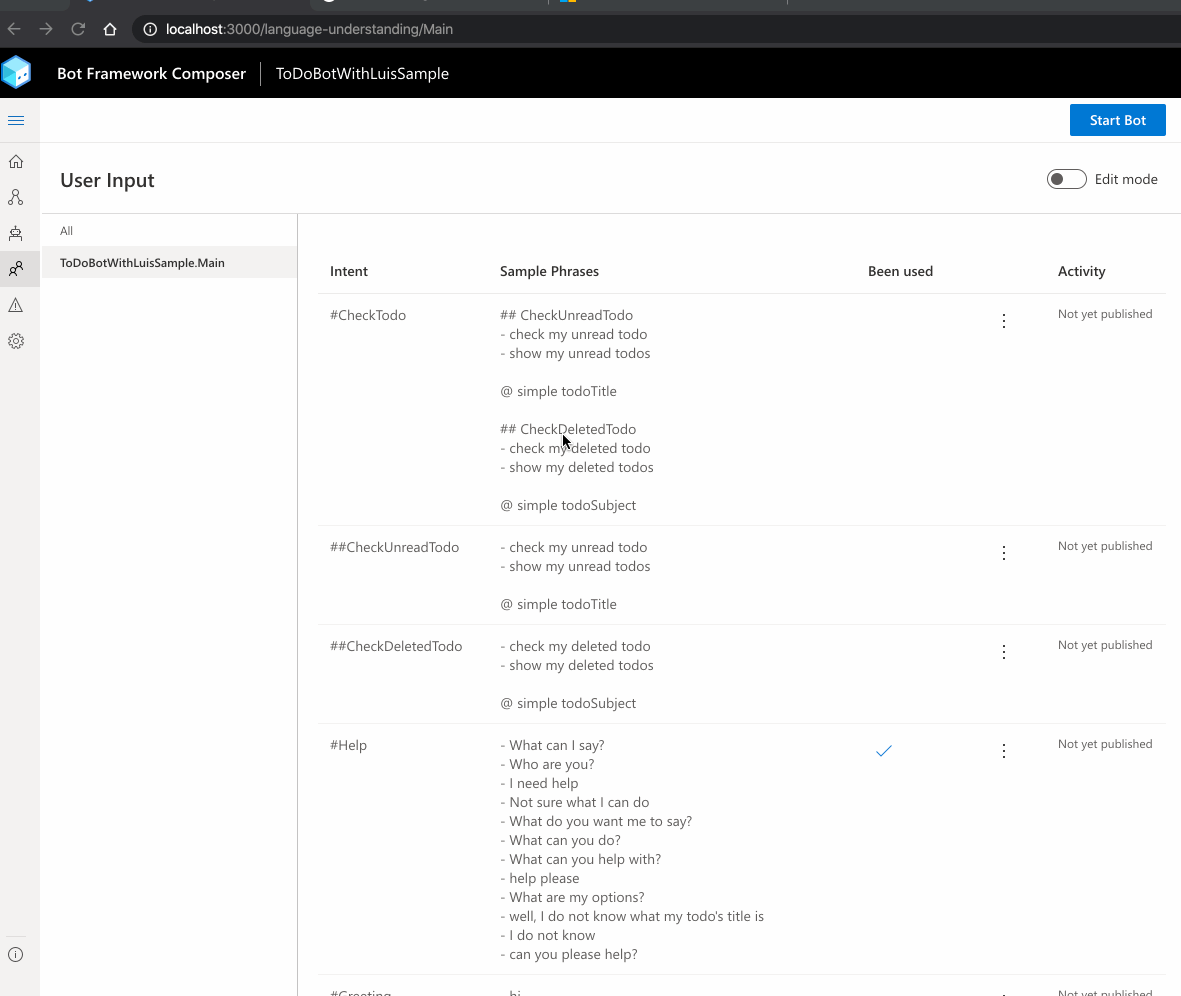Image resolution: width=1181 pixels, height=996 pixels.
Task: Click 'Not yet published' in #CheckTodo row
Action: [1105, 314]
